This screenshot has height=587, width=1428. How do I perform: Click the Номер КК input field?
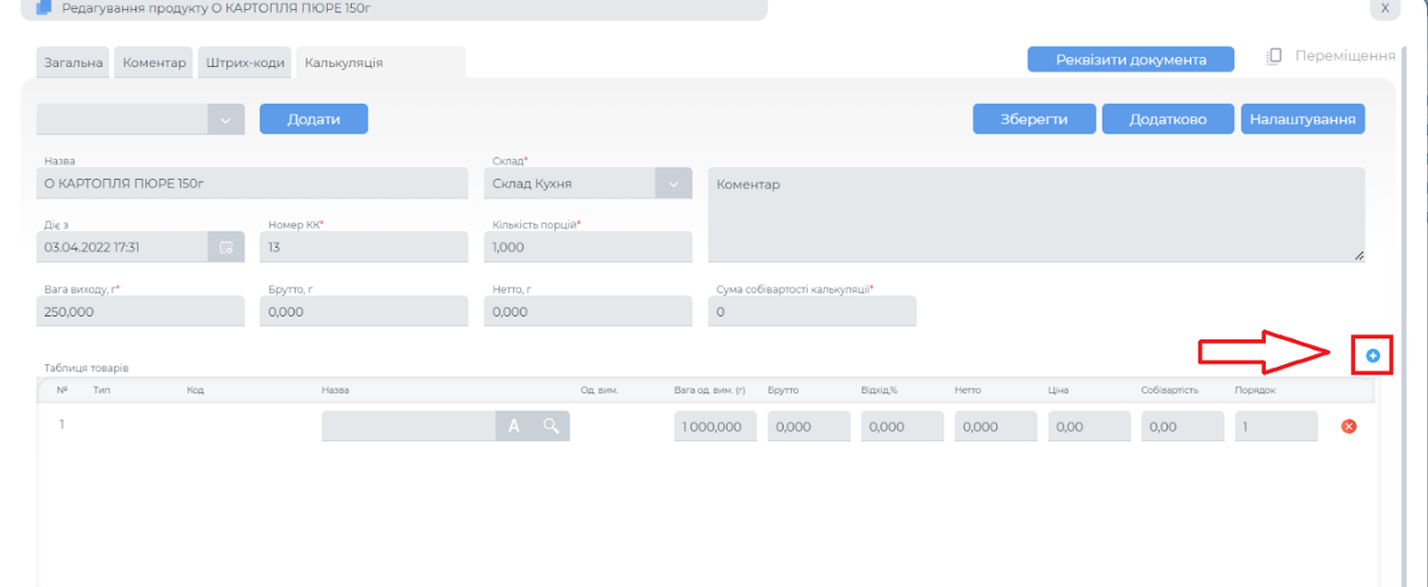(364, 247)
